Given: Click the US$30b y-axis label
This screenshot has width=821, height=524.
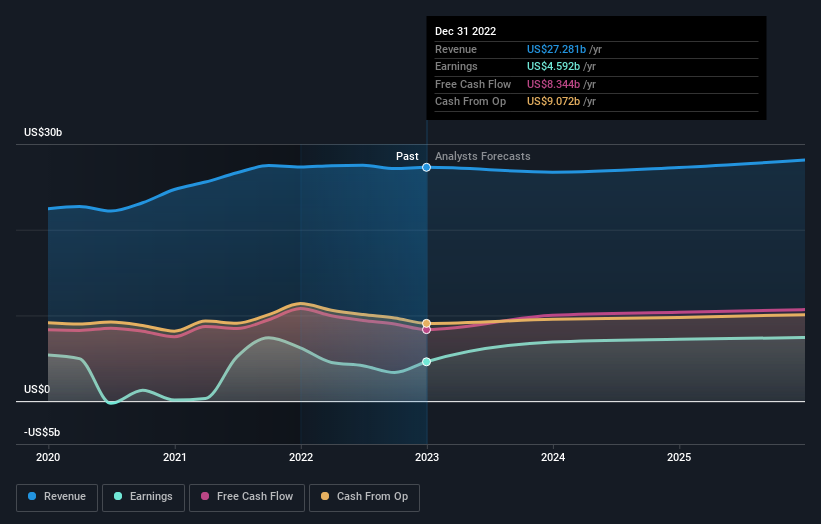Looking at the screenshot, I should tap(43, 132).
